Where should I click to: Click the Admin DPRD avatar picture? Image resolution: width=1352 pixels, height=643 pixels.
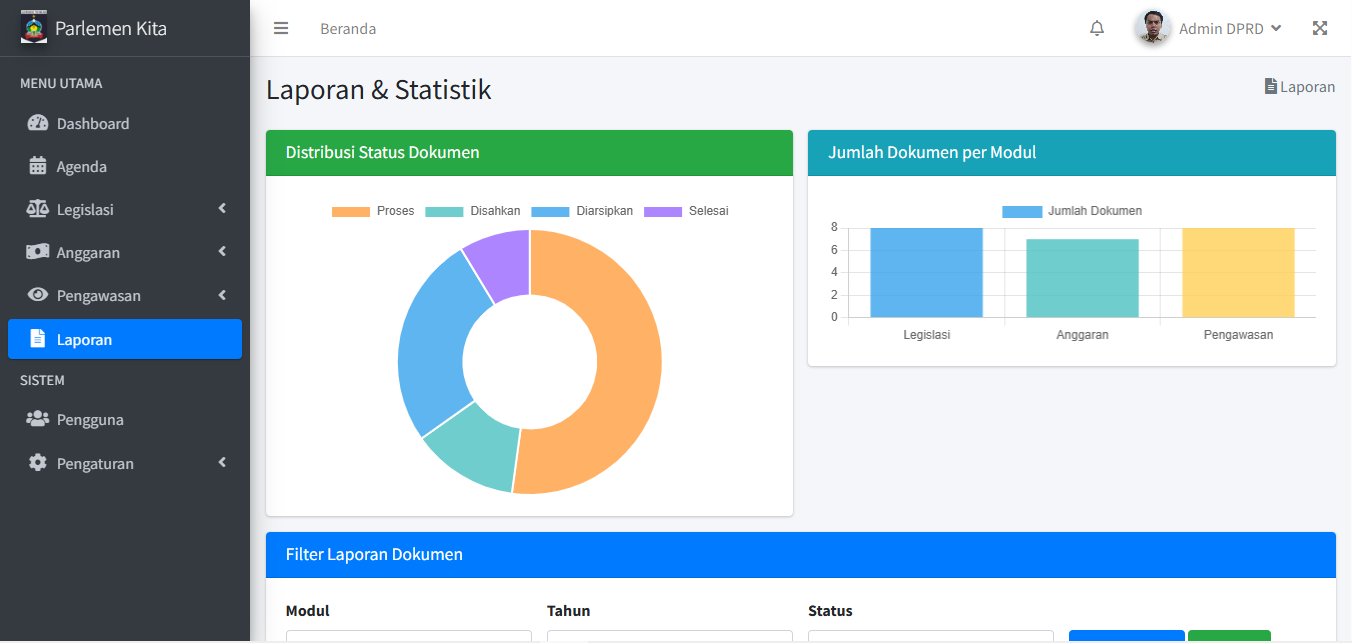[1153, 28]
